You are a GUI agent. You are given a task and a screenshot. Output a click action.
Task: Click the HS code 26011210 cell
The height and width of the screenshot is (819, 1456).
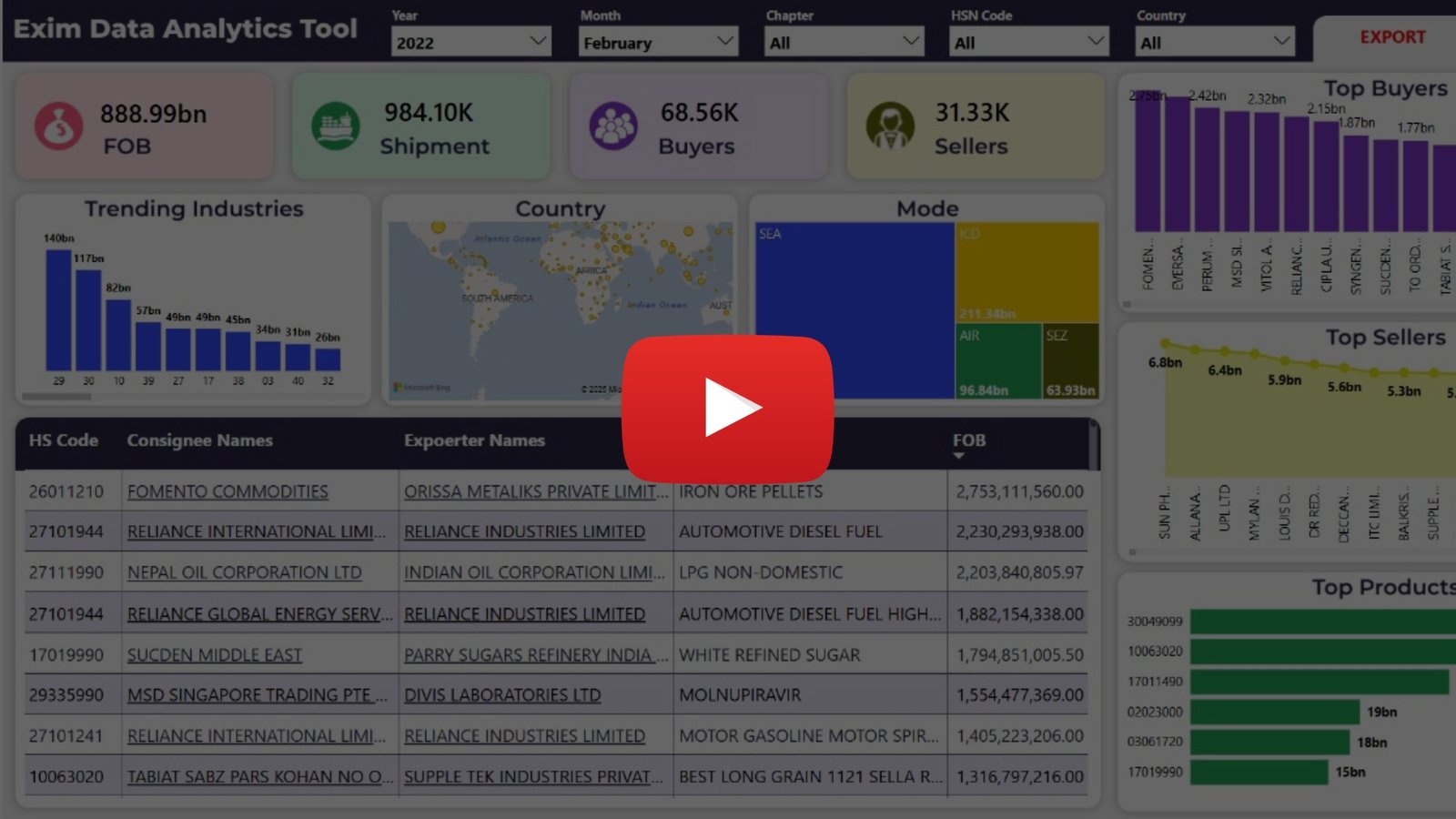click(x=66, y=491)
